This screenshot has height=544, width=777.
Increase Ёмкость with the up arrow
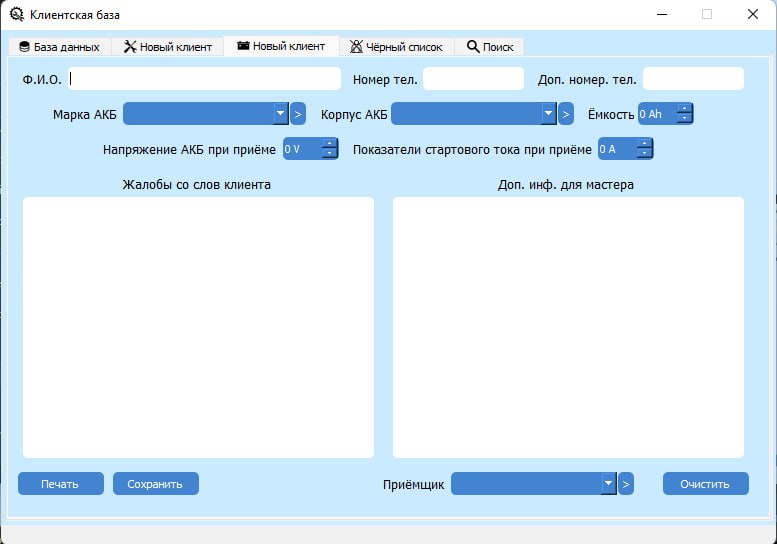click(x=685, y=109)
